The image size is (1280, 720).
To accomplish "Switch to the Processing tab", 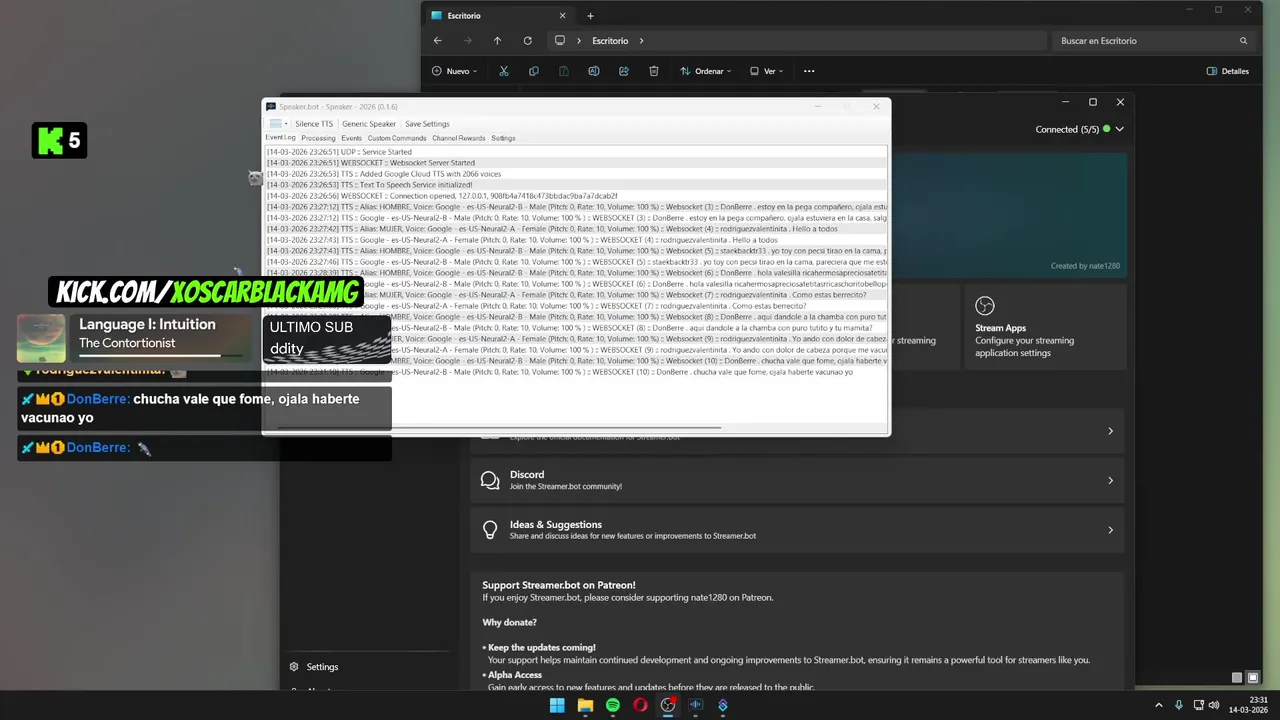I will point(318,138).
